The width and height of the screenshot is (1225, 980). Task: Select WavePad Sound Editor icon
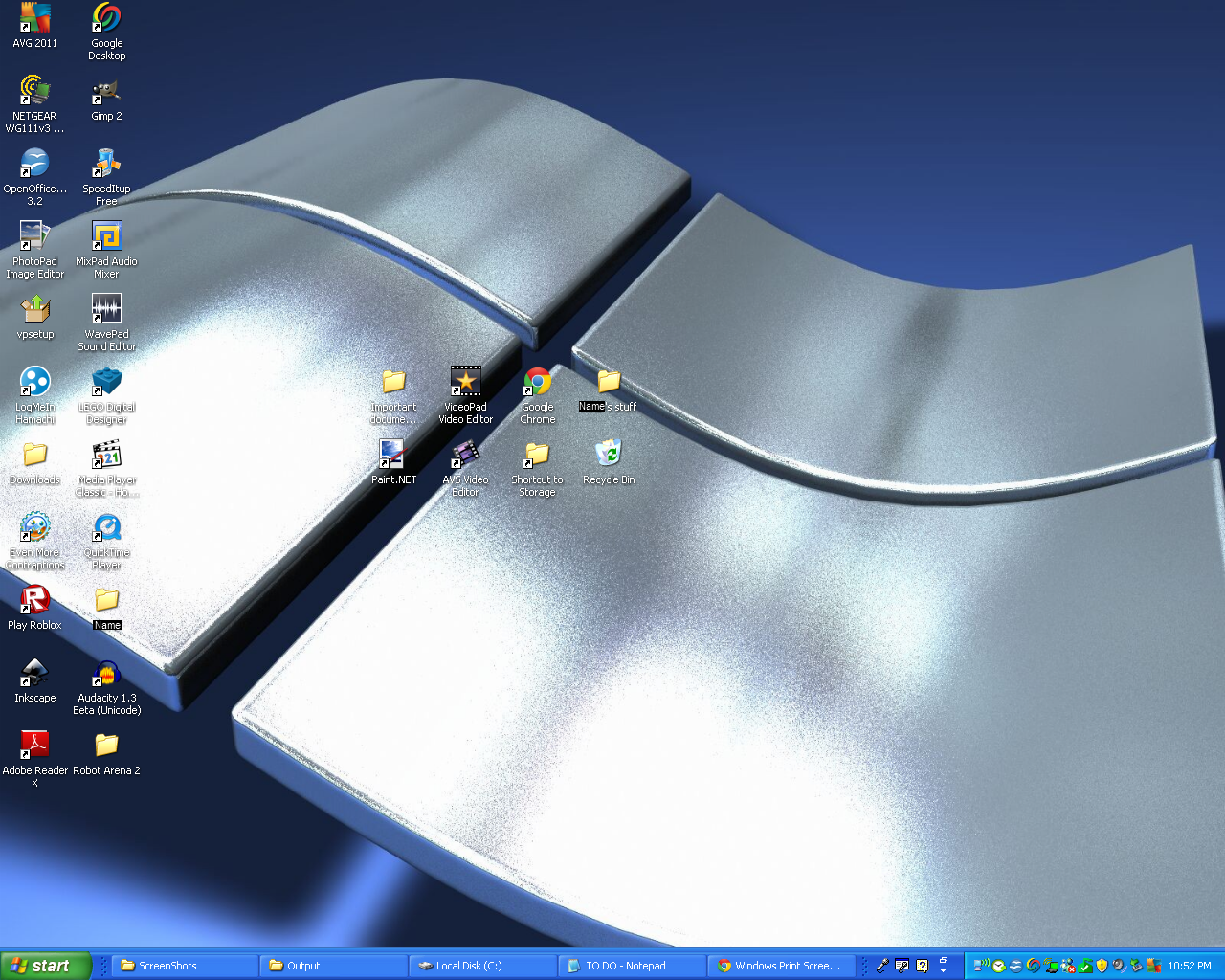106,323
